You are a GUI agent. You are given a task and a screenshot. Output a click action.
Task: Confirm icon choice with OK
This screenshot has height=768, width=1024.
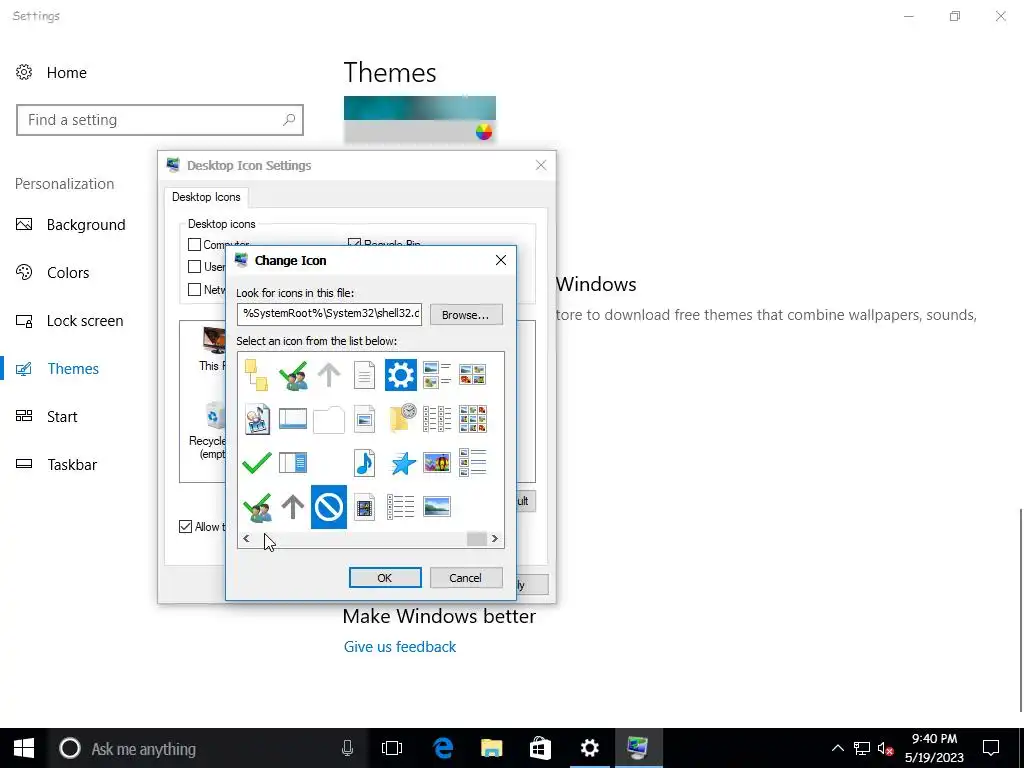[x=385, y=578]
